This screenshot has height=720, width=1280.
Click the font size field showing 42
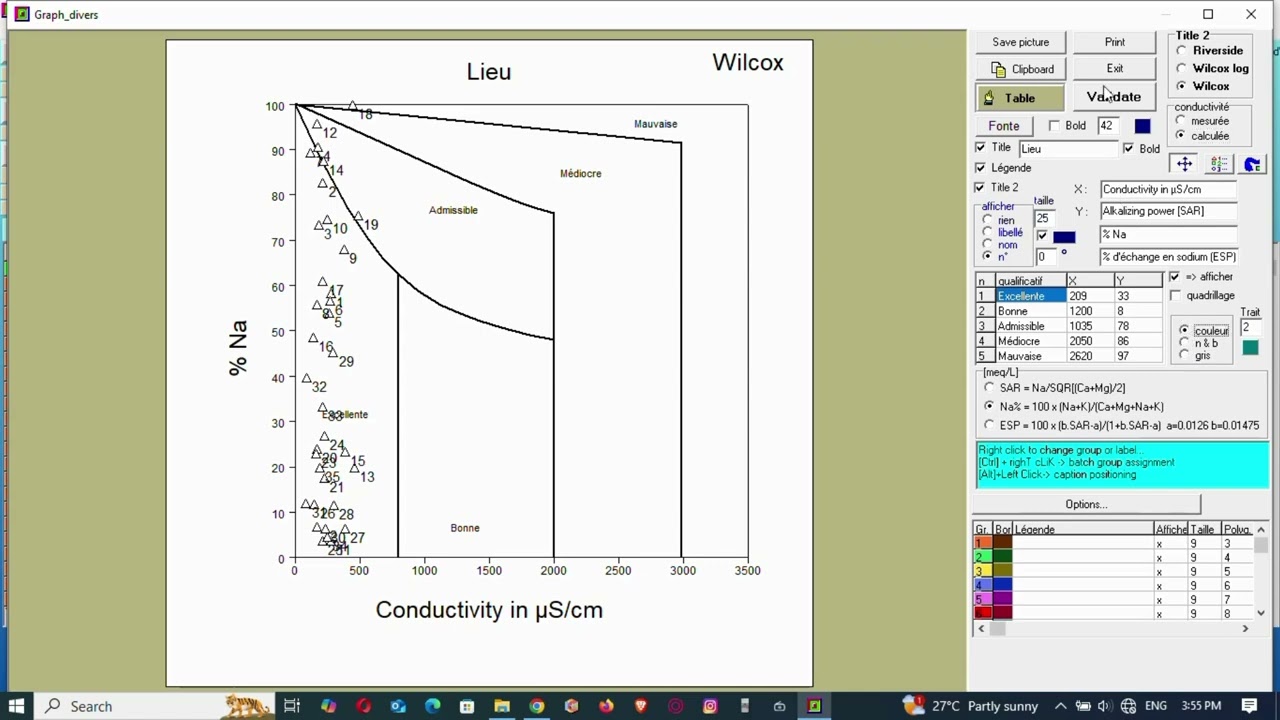(x=1108, y=126)
